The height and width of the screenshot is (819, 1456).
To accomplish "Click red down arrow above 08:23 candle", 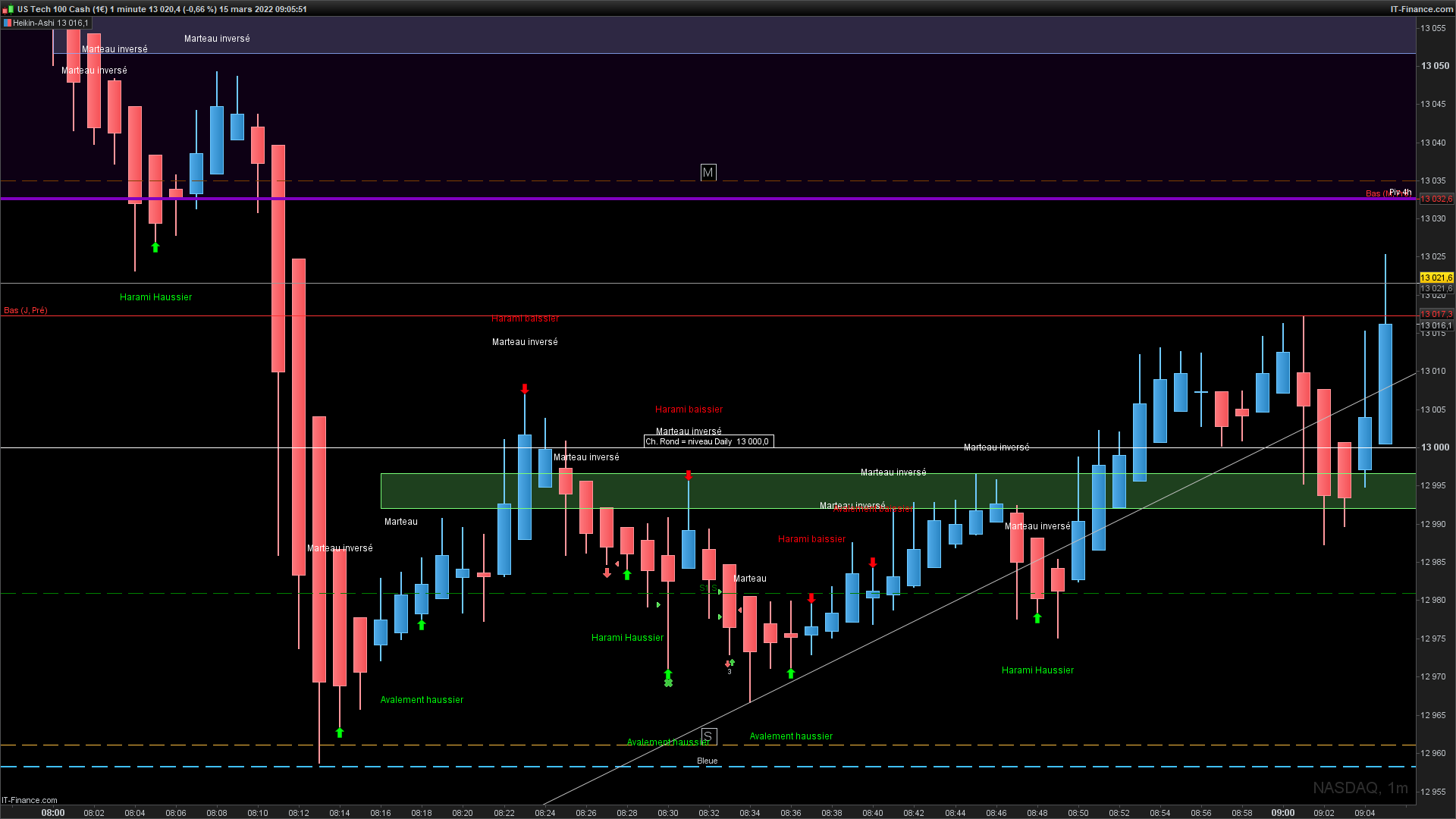I will (525, 389).
